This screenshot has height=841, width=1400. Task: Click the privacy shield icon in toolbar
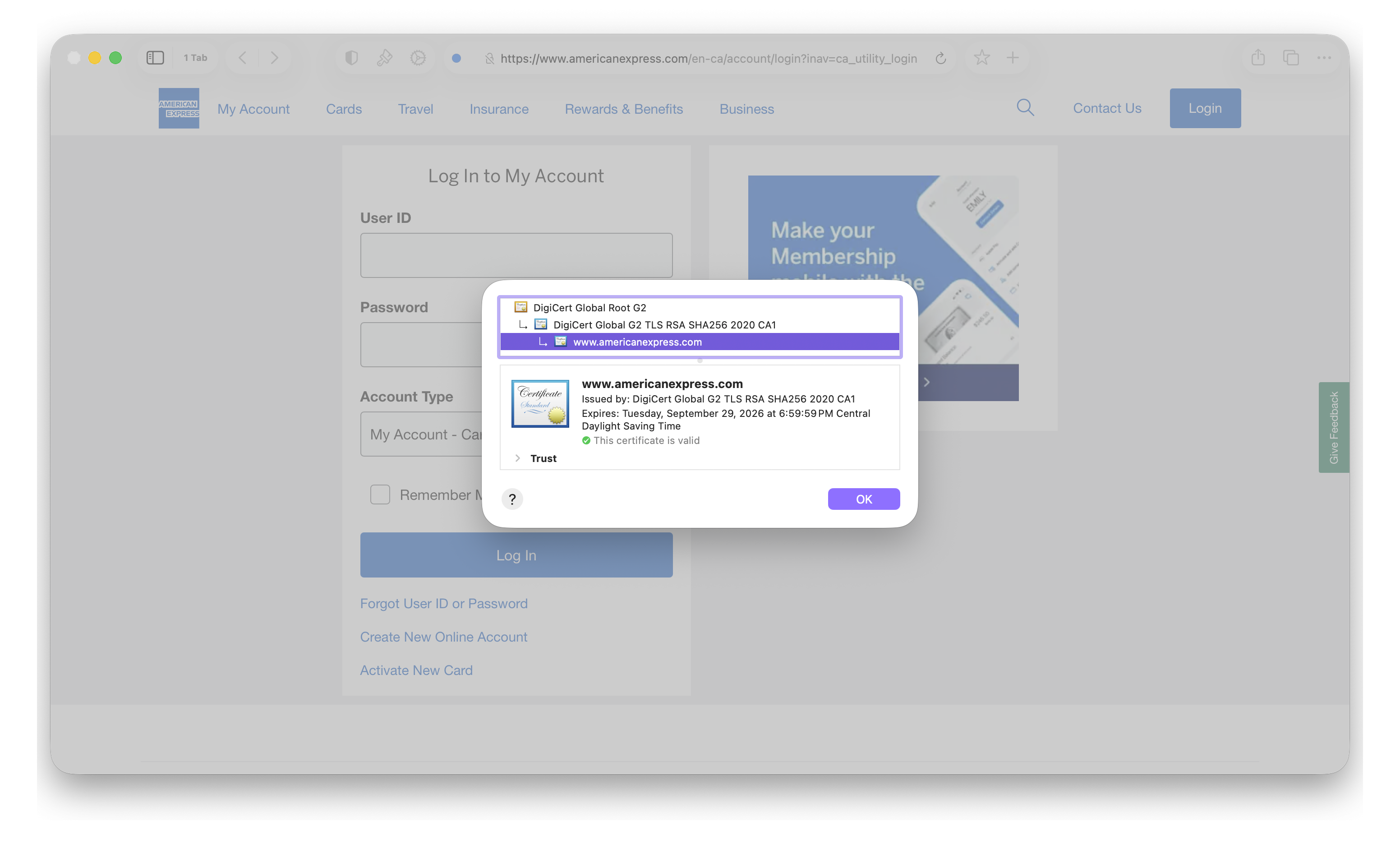pos(351,58)
